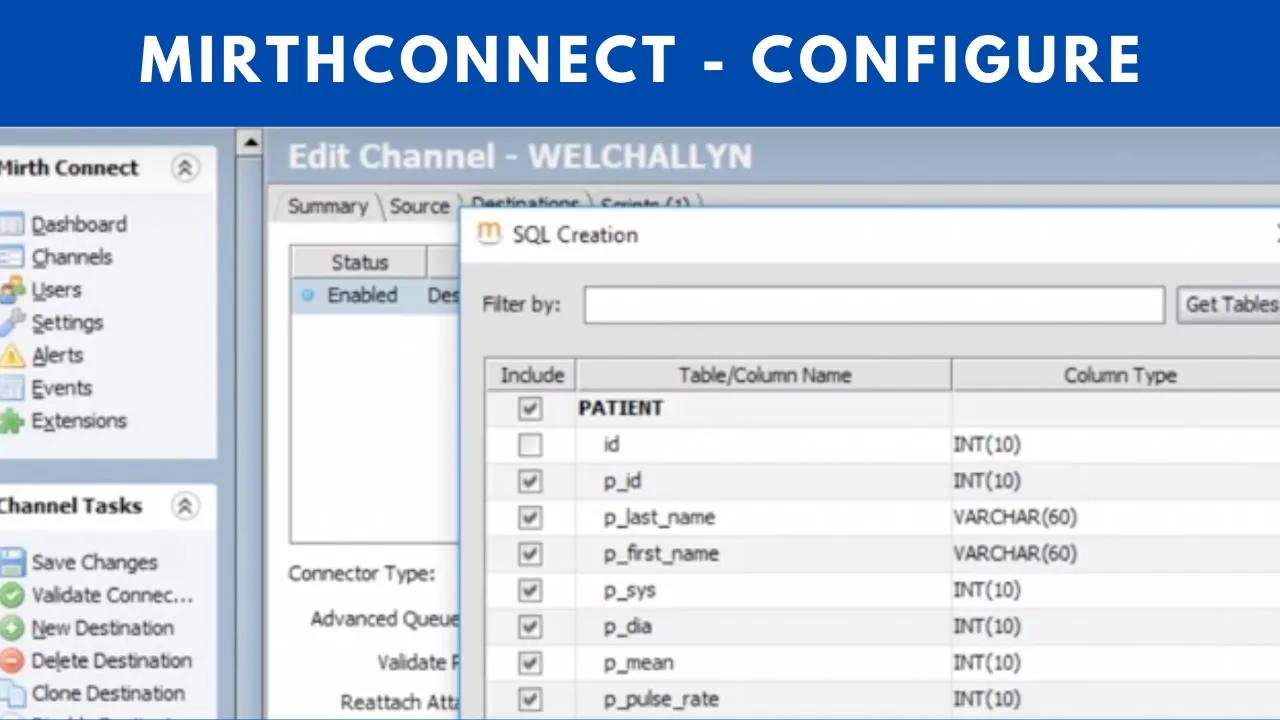
Task: Click New Destination task link
Action: tap(102, 628)
